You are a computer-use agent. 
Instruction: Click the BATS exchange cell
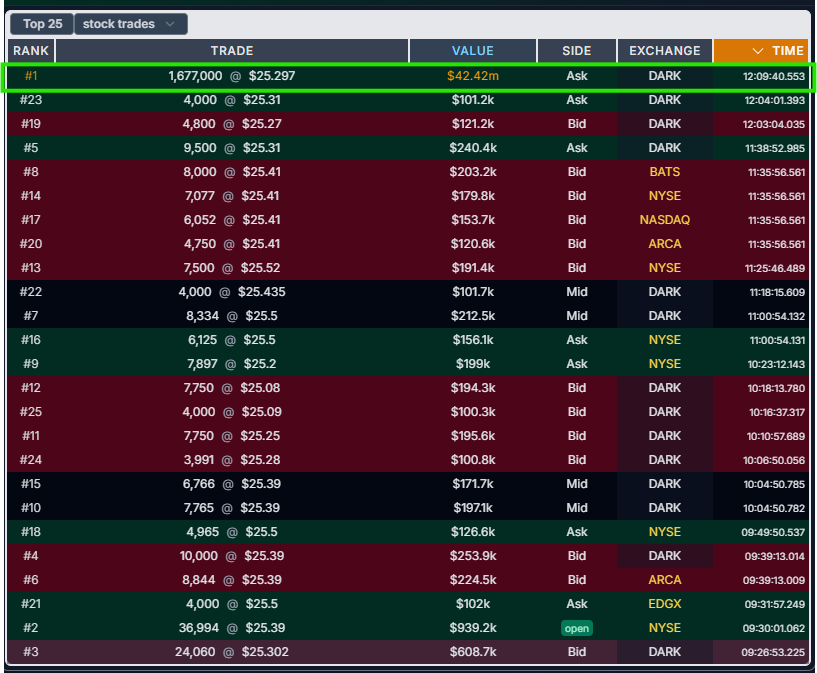click(x=665, y=172)
